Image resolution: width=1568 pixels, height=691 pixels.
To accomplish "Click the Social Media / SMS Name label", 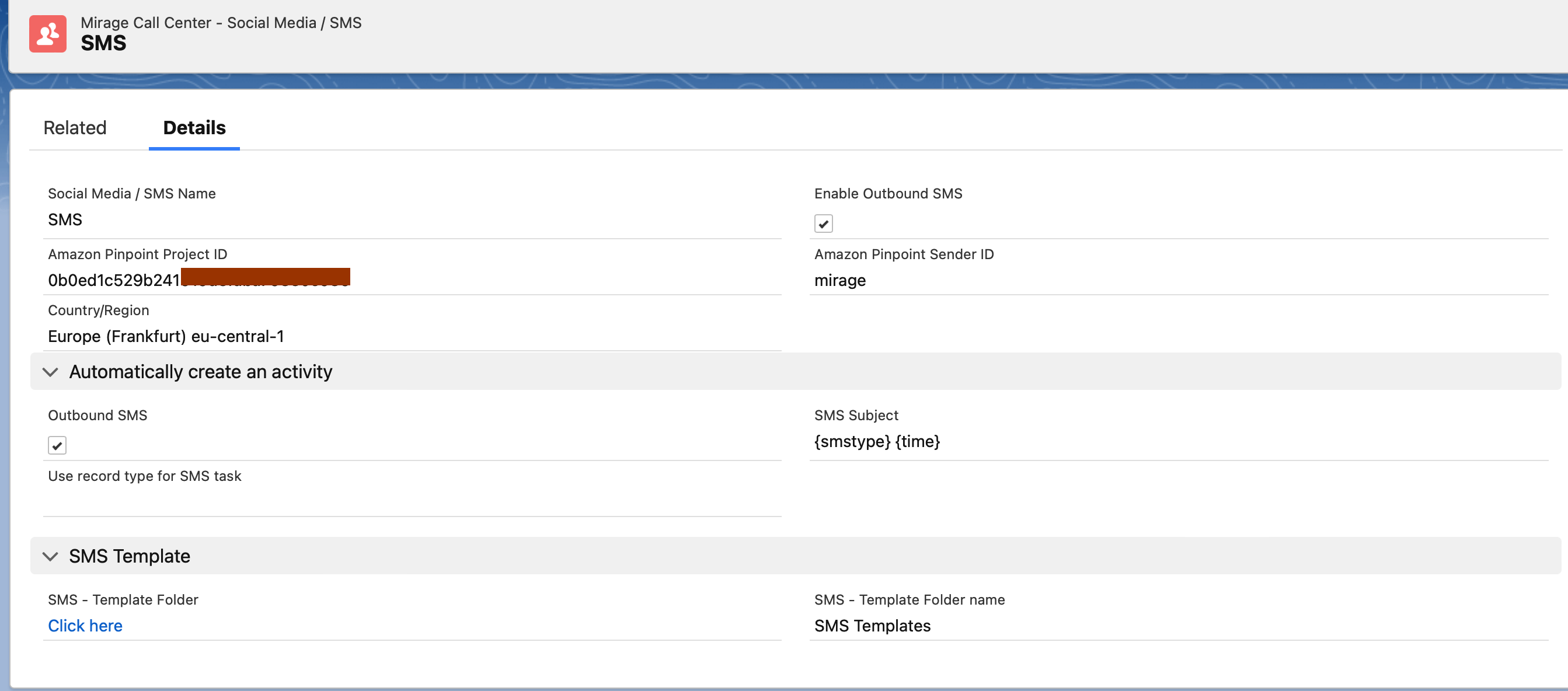I will (x=132, y=193).
